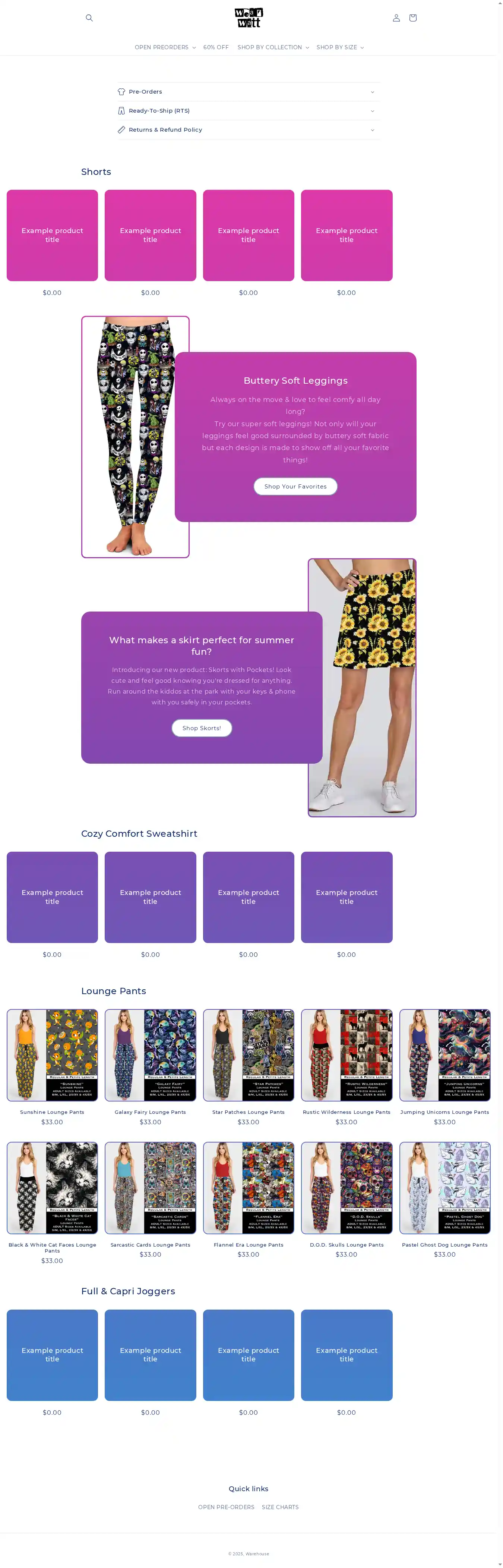The image size is (503, 1568).
Task: Expand the Returns & Refund Policy chevron
Action: 372,130
